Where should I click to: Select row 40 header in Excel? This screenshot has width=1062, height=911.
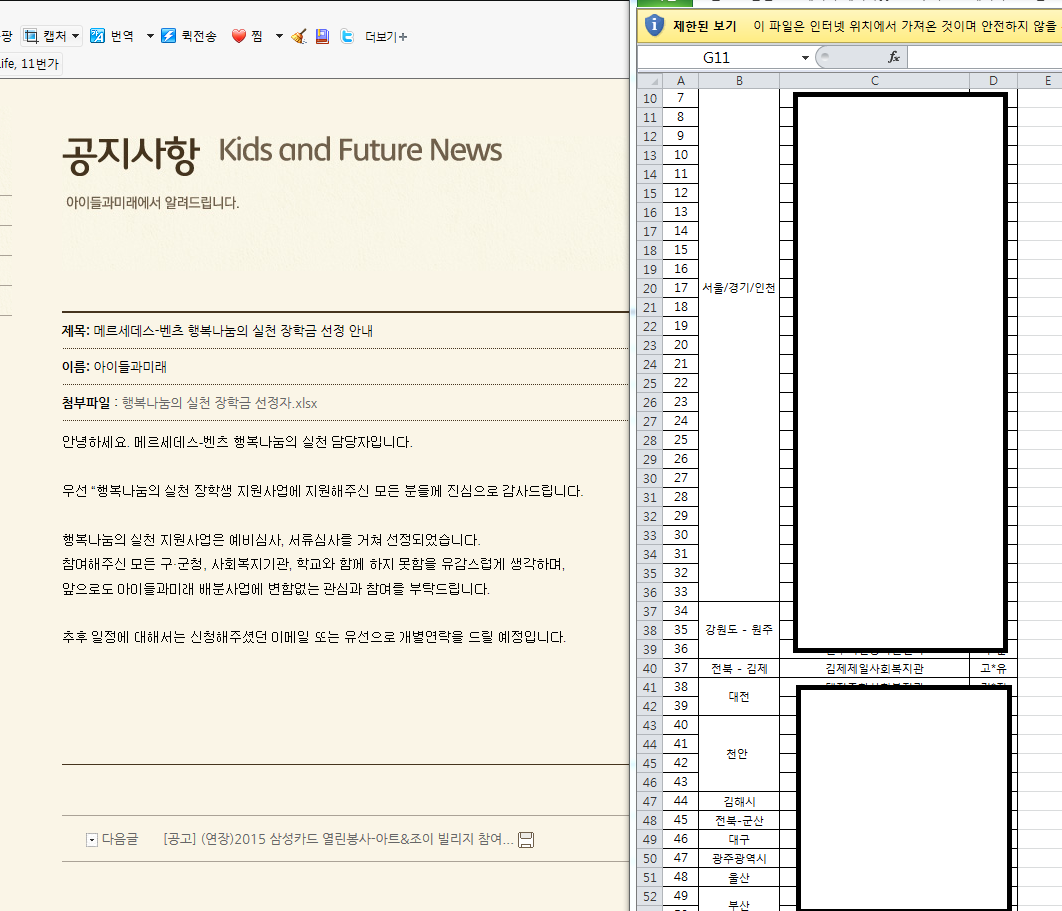click(650, 669)
